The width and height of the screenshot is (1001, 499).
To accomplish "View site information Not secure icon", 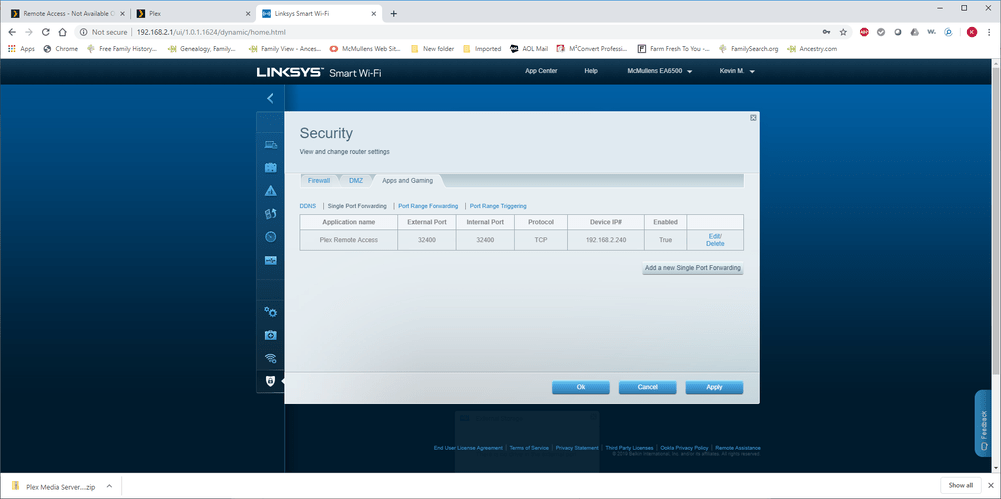I will [83, 32].
